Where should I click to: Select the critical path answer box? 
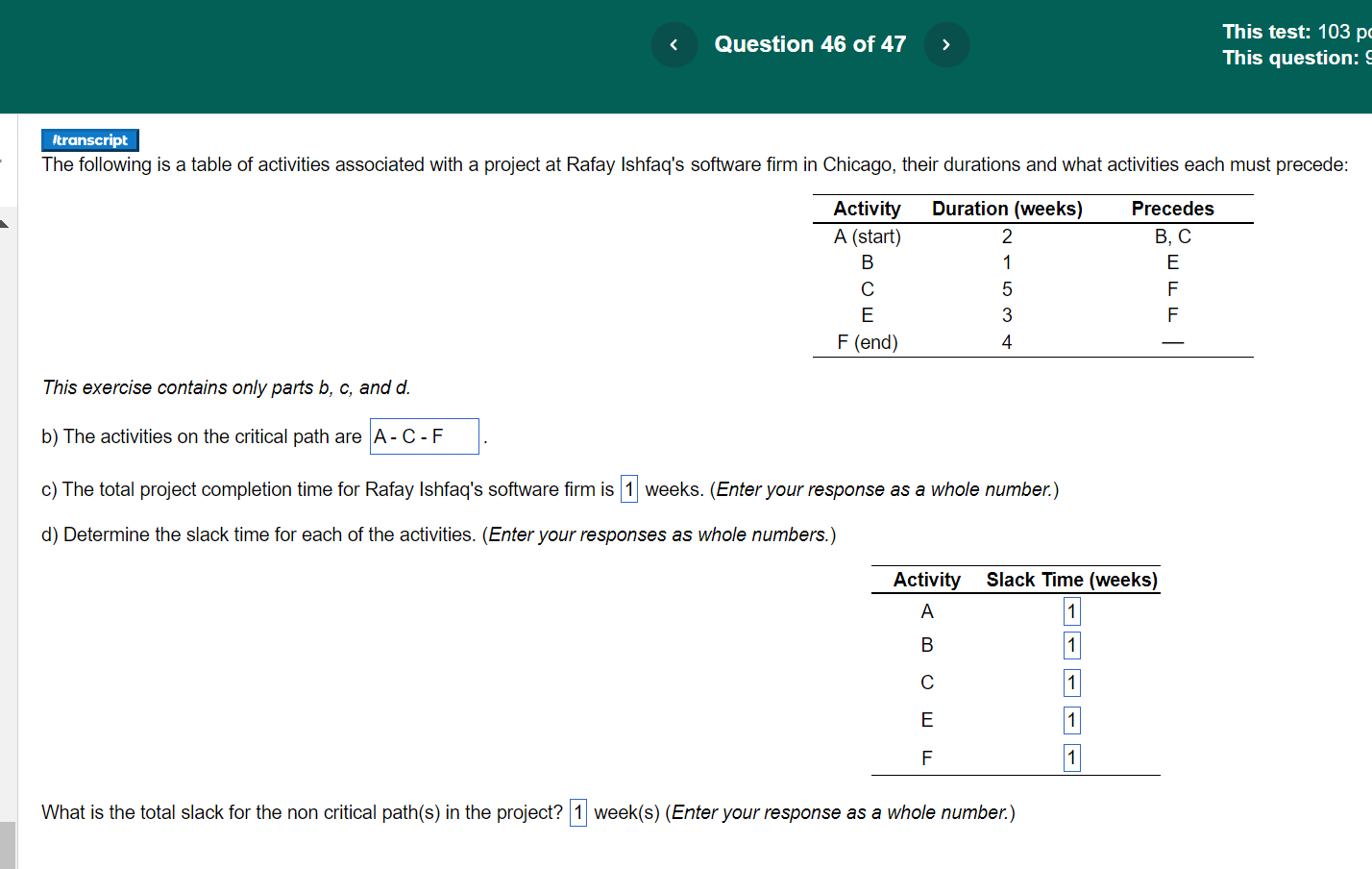coord(424,436)
